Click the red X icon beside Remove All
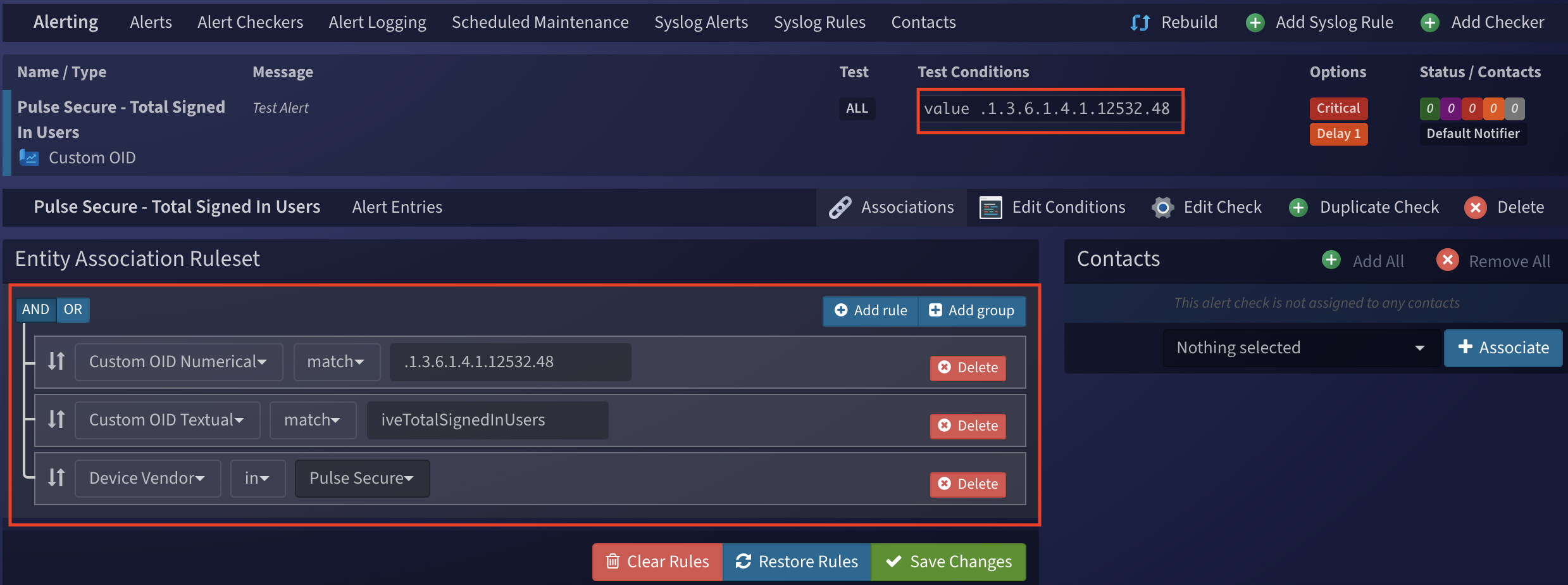The height and width of the screenshot is (585, 1568). (x=1448, y=260)
